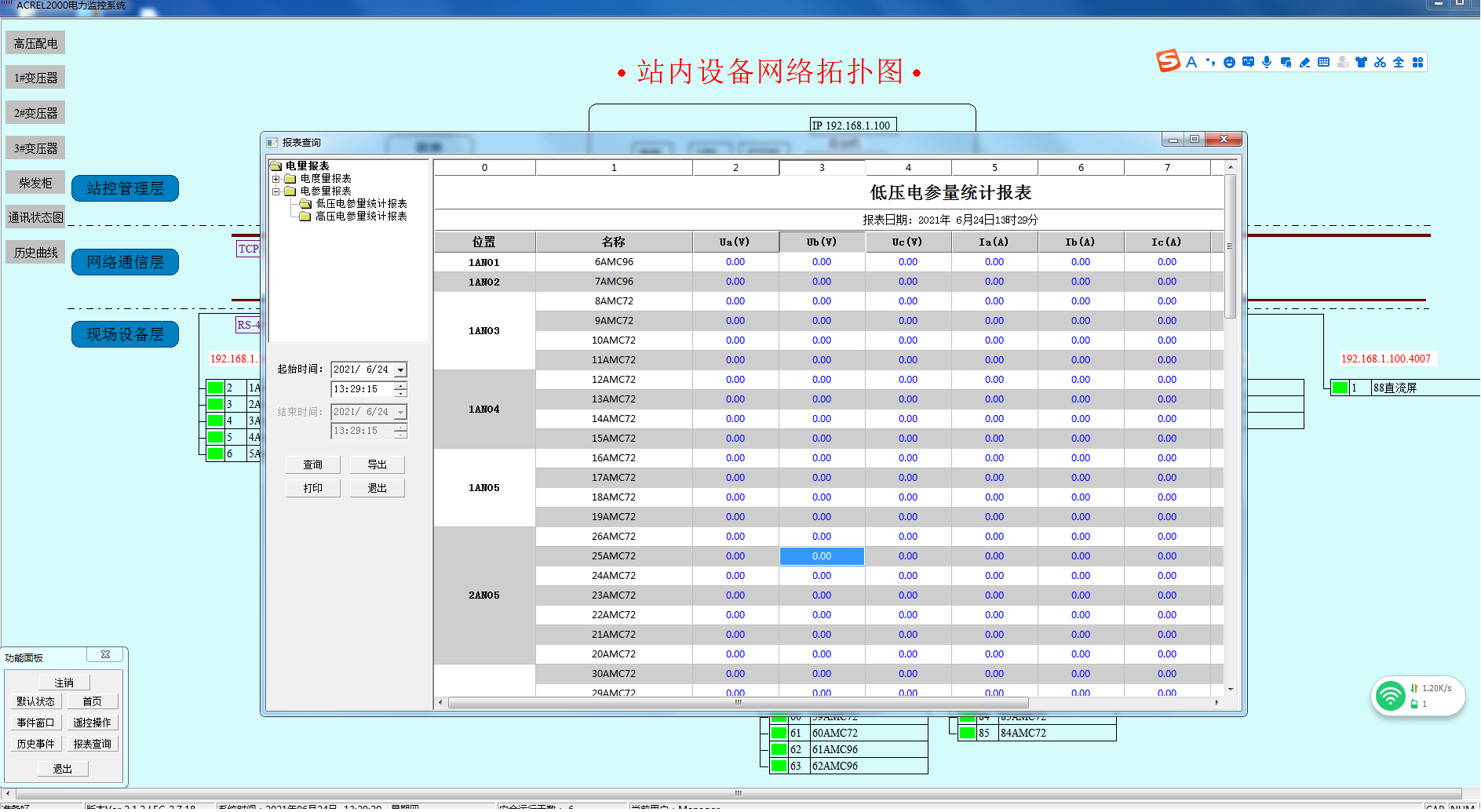This screenshot has width=1481, height=812.
Task: Click the Sogou input method S logo
Action: (1168, 61)
